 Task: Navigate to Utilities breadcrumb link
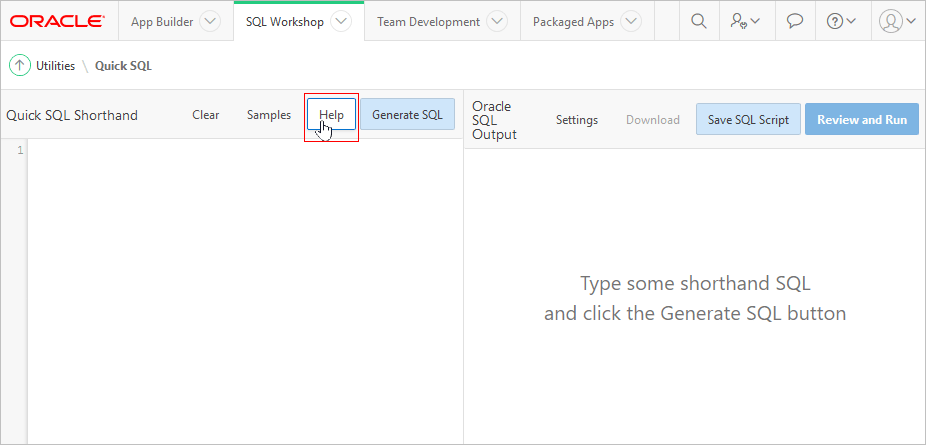[56, 66]
